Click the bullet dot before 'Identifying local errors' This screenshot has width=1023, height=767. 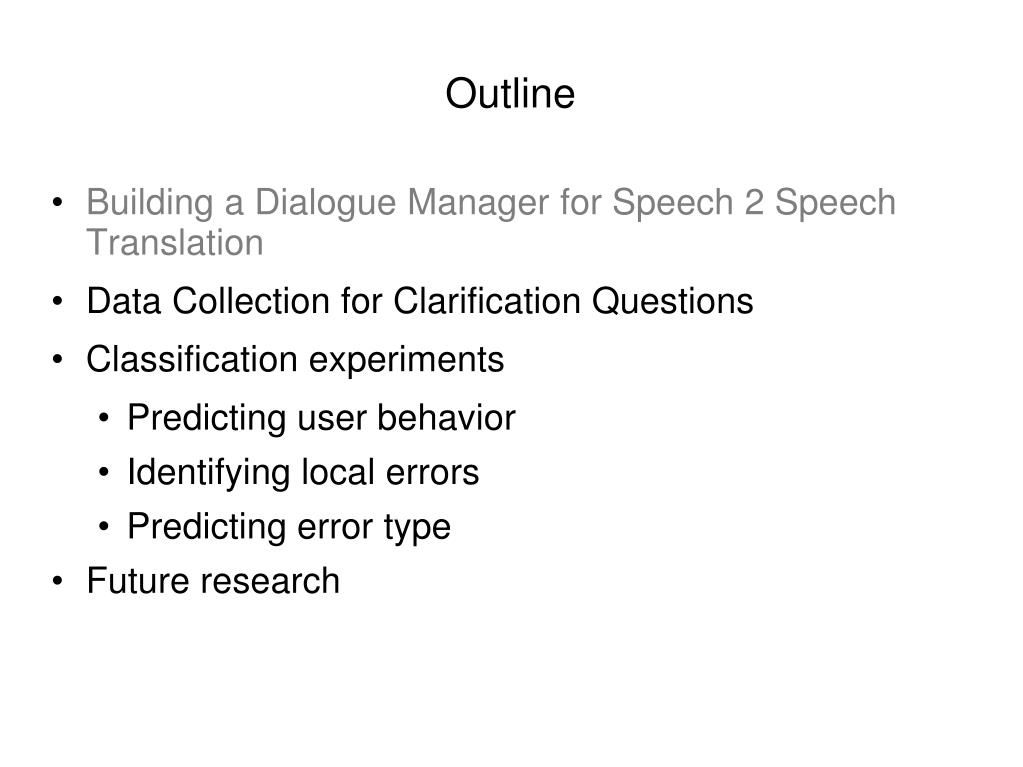(x=104, y=472)
